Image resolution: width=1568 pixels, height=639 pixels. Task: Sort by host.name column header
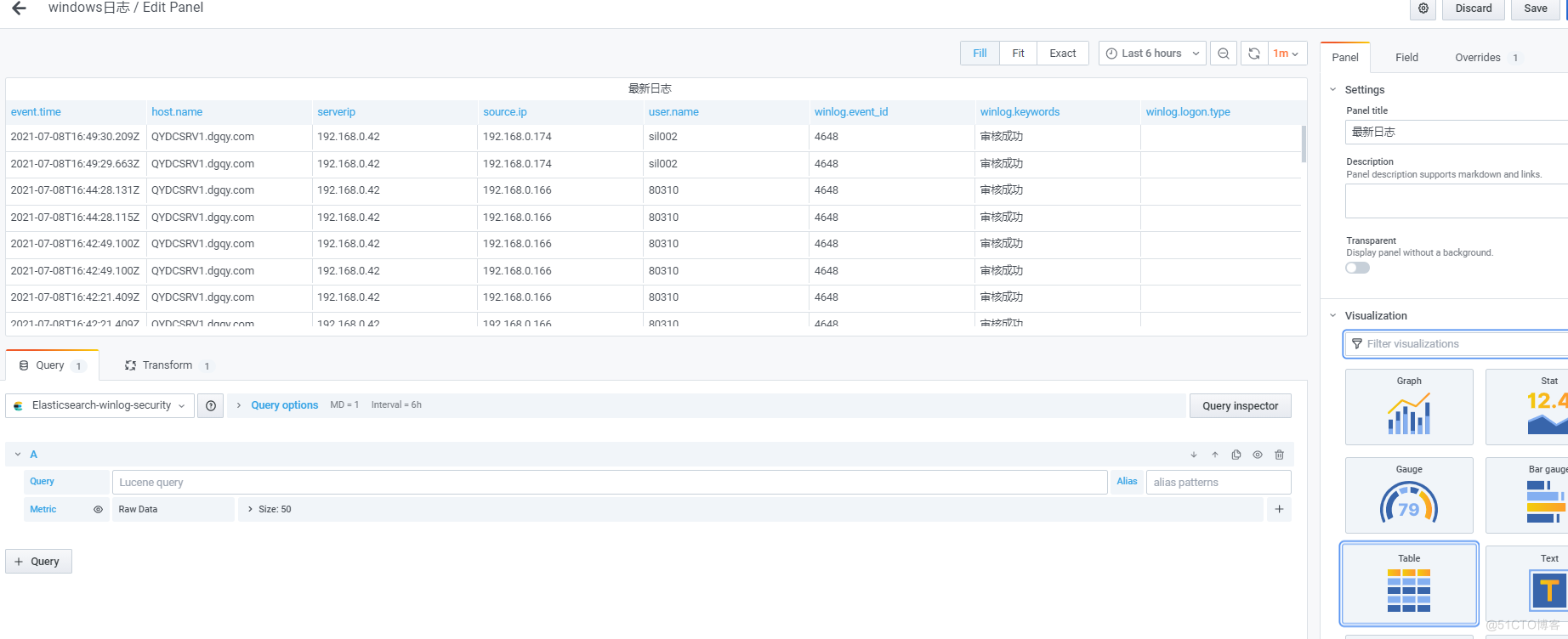[x=177, y=112]
